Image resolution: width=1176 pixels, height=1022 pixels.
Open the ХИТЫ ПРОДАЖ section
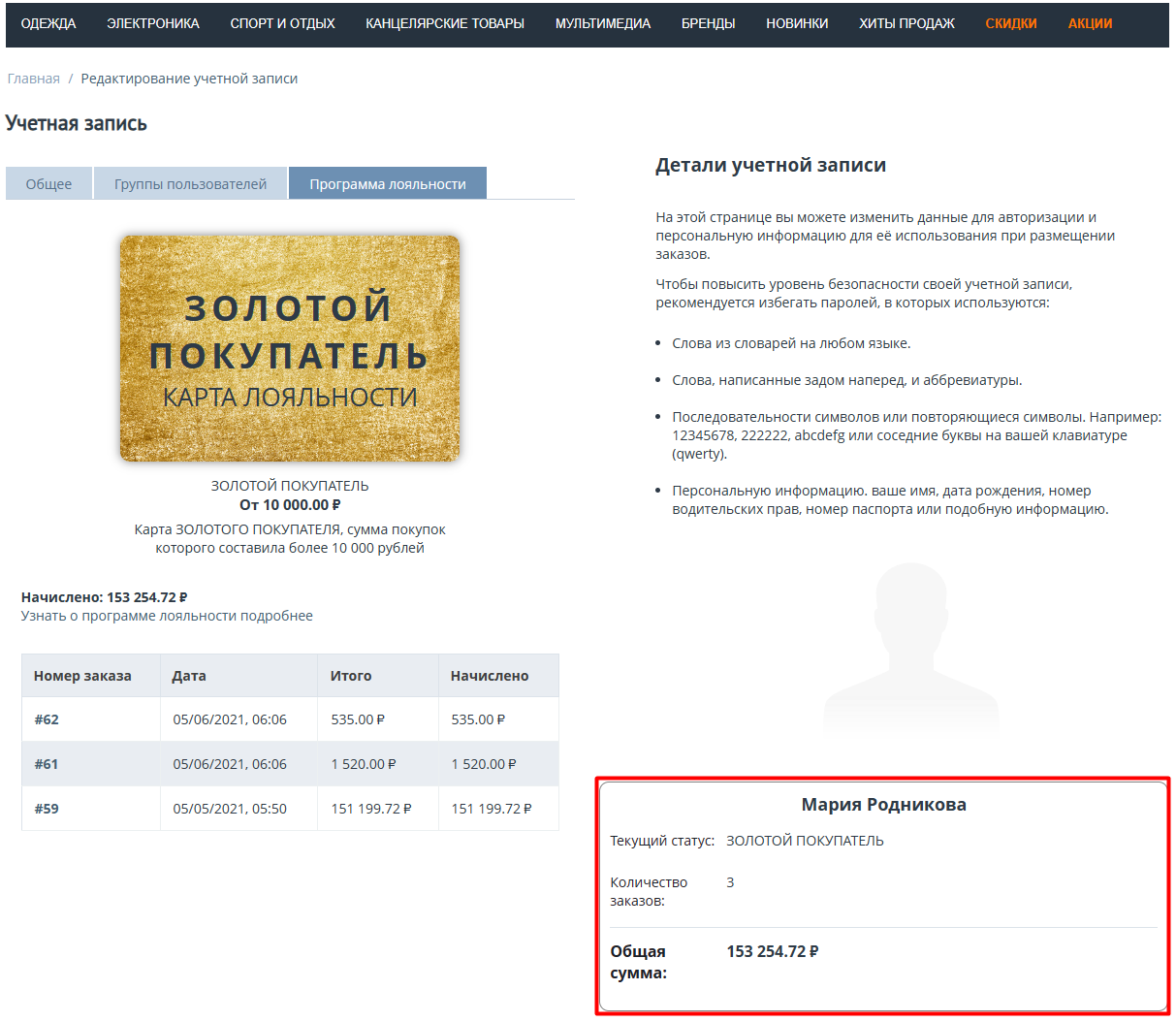(x=906, y=23)
